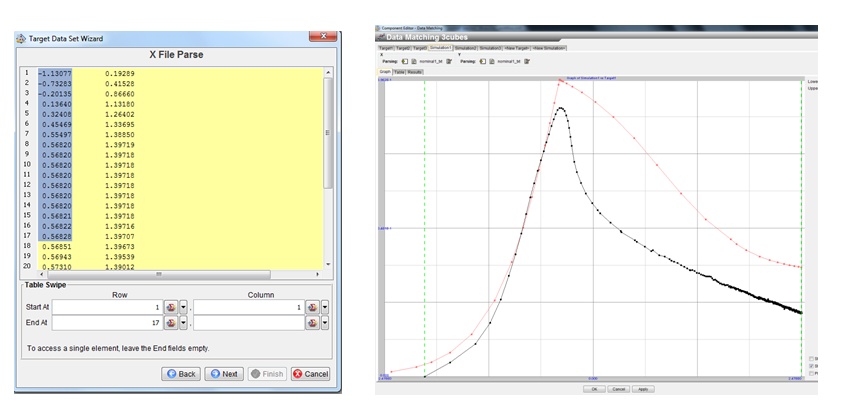The image size is (852, 409).
Task: Open Start At Column dropdown arrow
Action: [x=325, y=307]
